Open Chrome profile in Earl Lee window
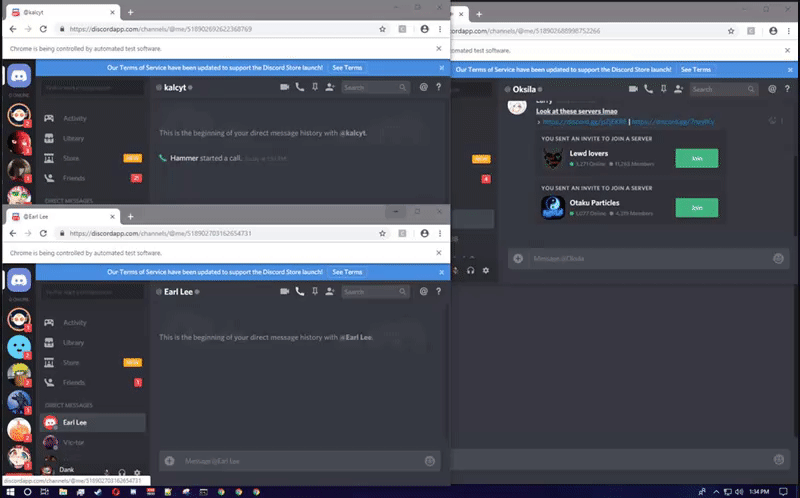The width and height of the screenshot is (800, 498). (424, 233)
